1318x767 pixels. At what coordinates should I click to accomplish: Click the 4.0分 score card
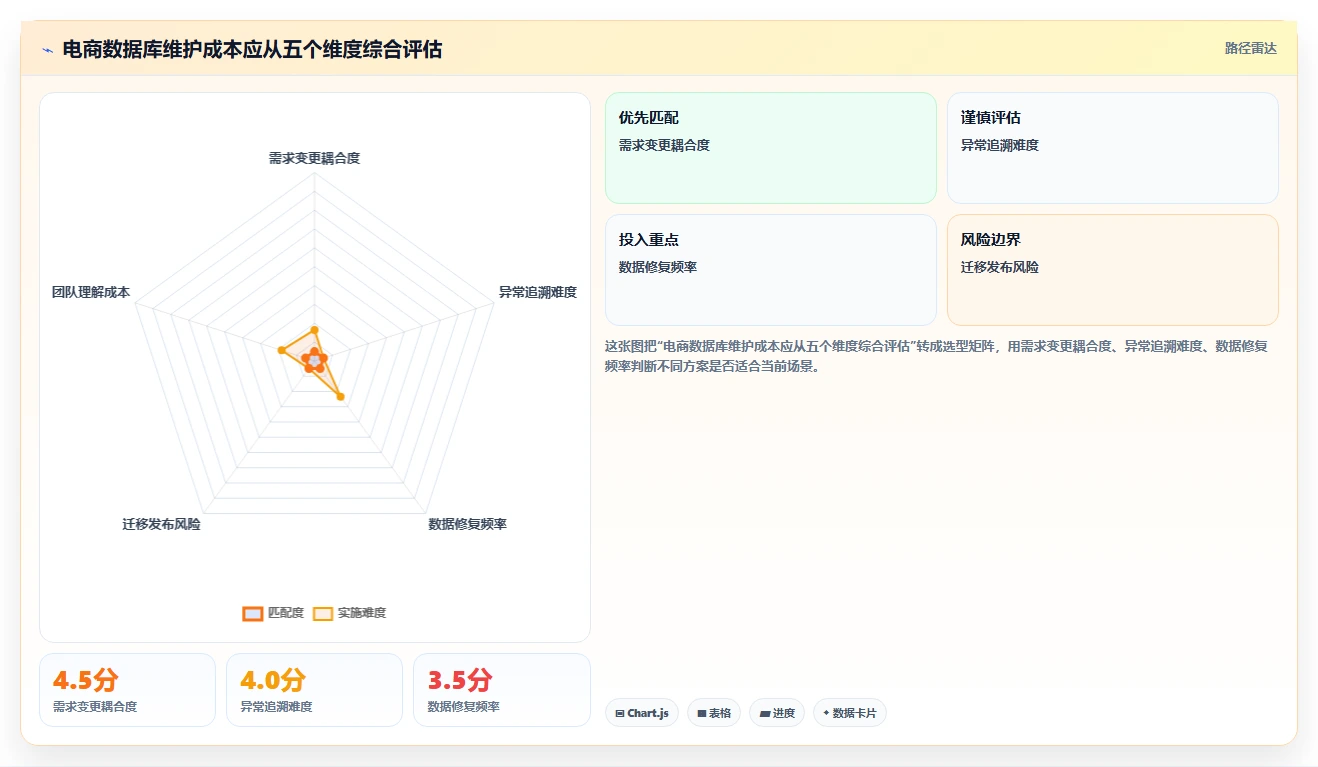point(314,690)
